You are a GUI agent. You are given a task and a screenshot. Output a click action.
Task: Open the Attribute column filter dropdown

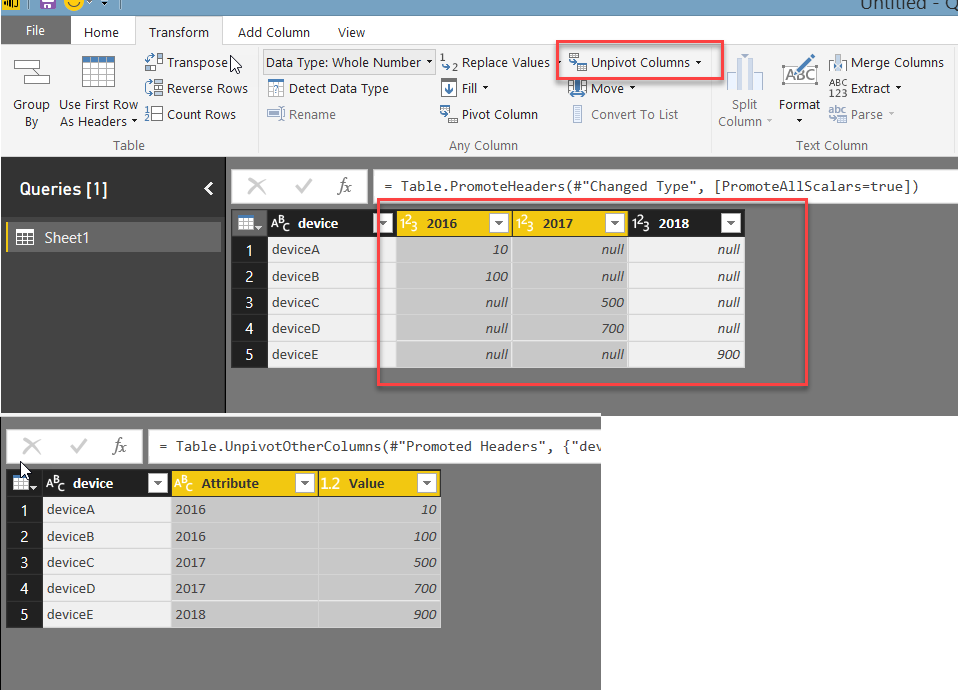tap(305, 483)
